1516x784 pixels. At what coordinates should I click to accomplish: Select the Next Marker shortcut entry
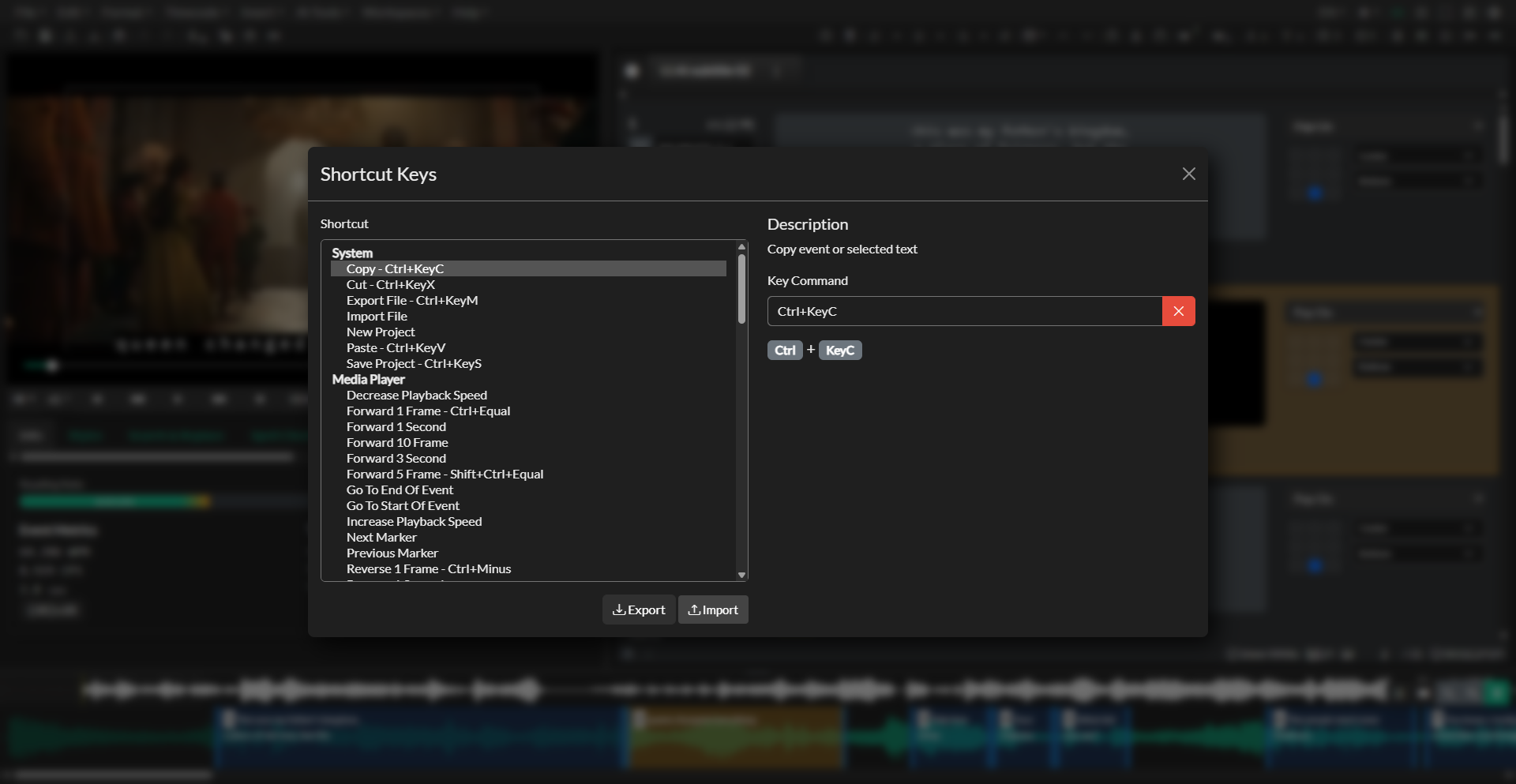(381, 537)
